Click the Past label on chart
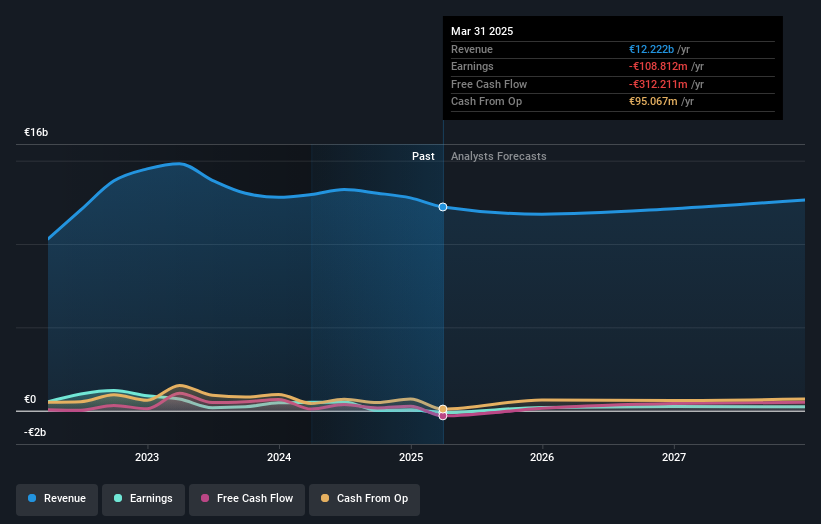The image size is (821, 524). click(x=423, y=157)
